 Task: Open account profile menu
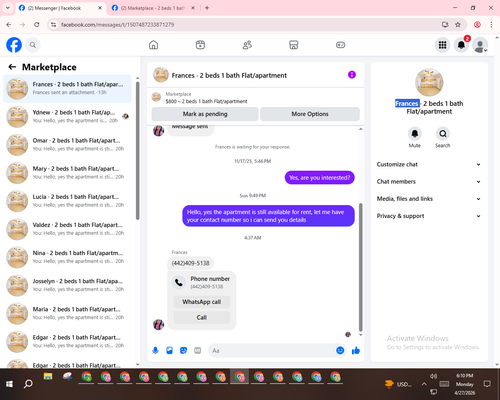[480, 45]
